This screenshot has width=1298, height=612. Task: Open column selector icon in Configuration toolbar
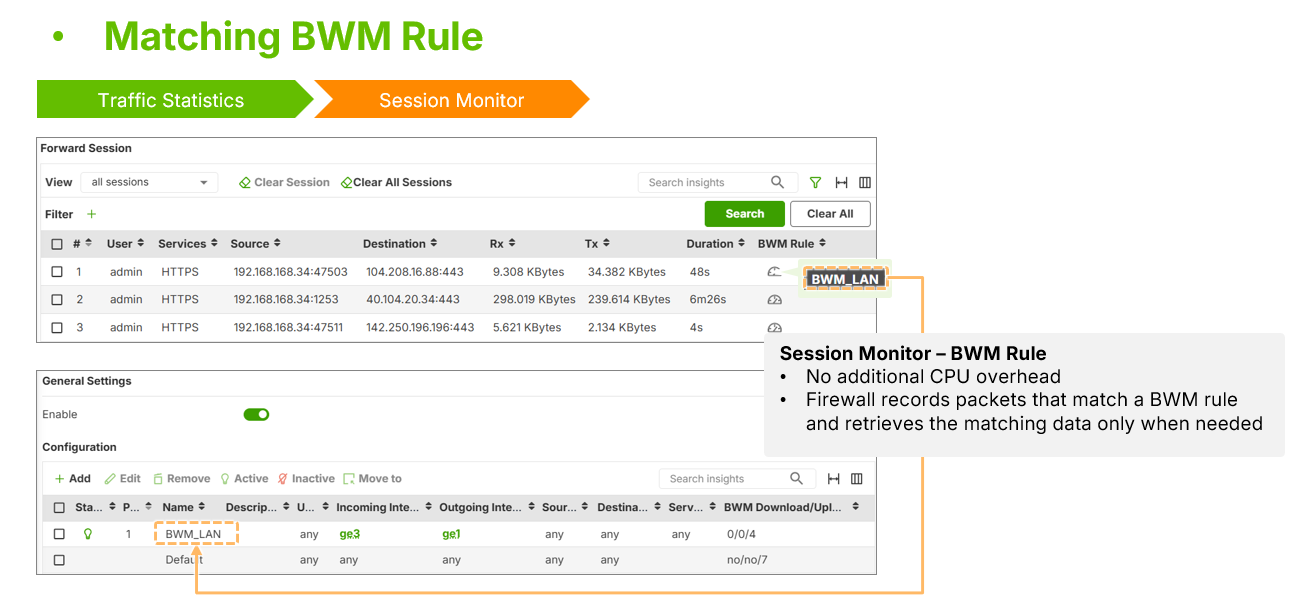[x=857, y=479]
